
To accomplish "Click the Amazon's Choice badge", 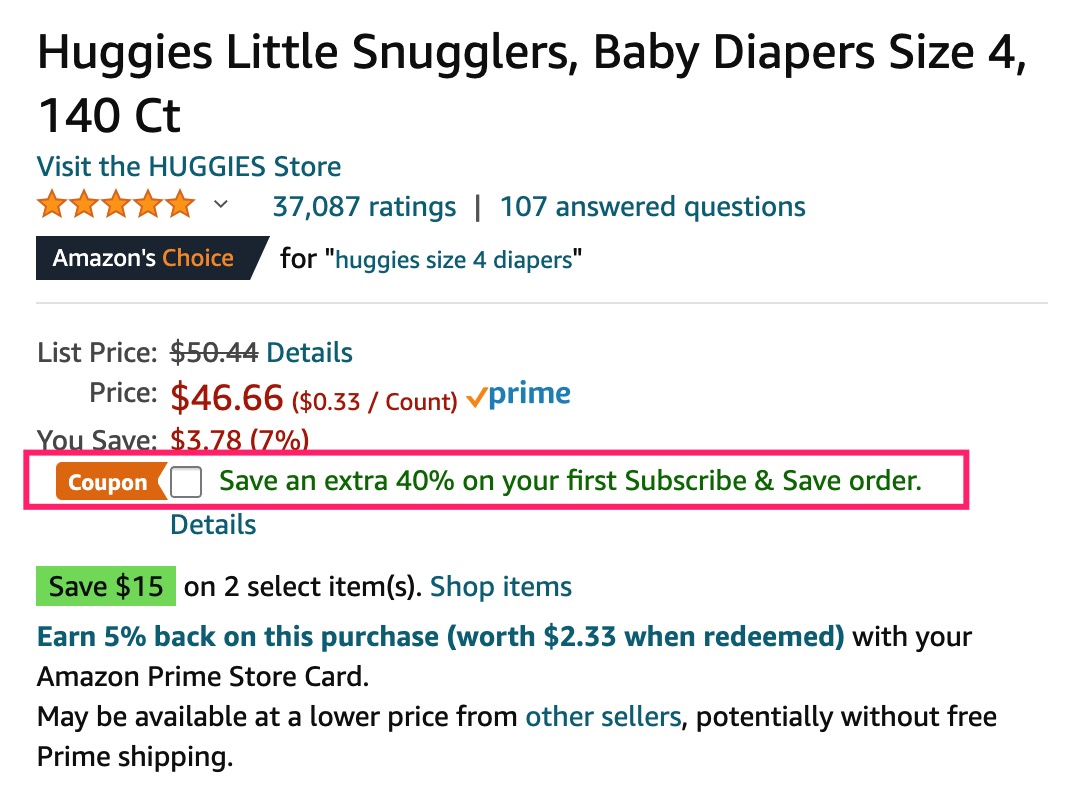I will [138, 257].
